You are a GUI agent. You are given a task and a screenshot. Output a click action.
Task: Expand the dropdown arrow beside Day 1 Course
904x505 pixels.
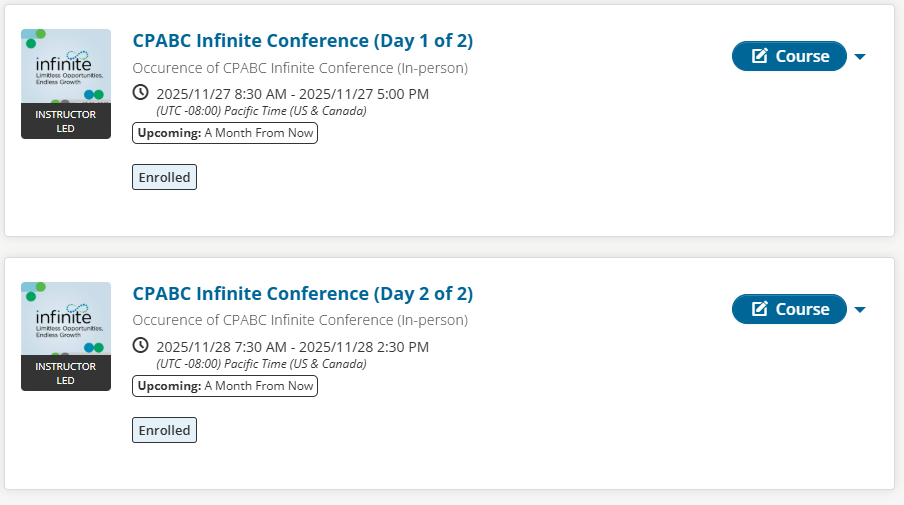[860, 57]
